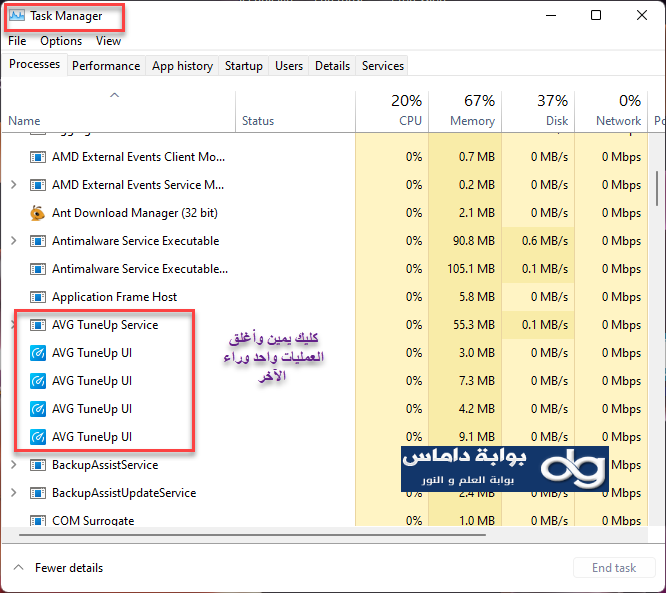Image resolution: width=666 pixels, height=593 pixels.
Task: Click Application Frame Host process icon
Action: [38, 297]
